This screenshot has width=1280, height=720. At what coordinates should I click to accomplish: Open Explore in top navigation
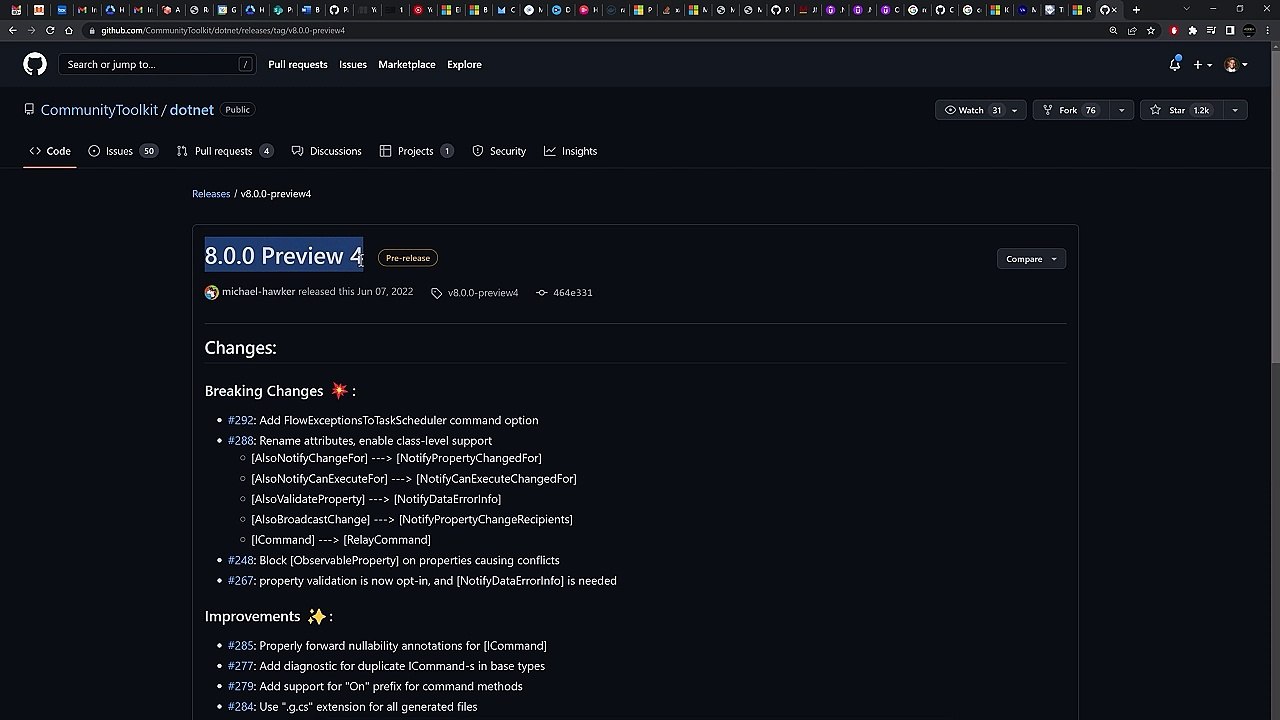[464, 64]
